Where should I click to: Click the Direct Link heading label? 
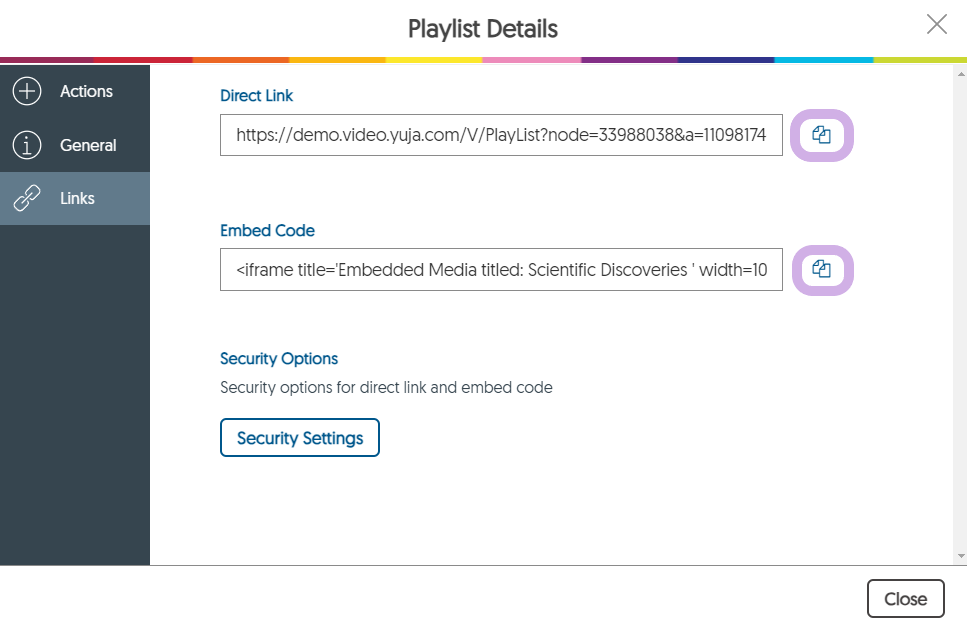coord(257,96)
